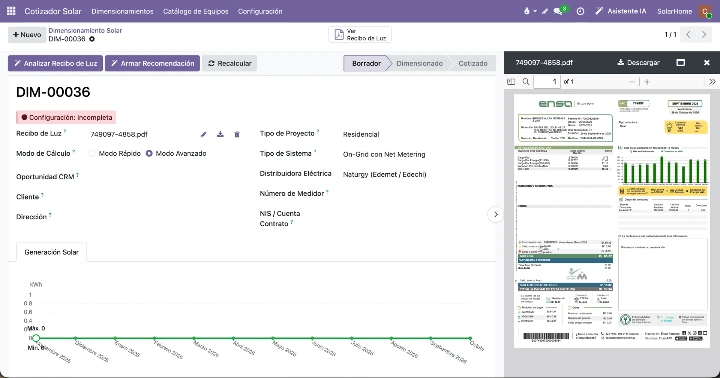The image size is (720, 378).
Task: Open Dimensionamientos menu
Action: click(122, 11)
